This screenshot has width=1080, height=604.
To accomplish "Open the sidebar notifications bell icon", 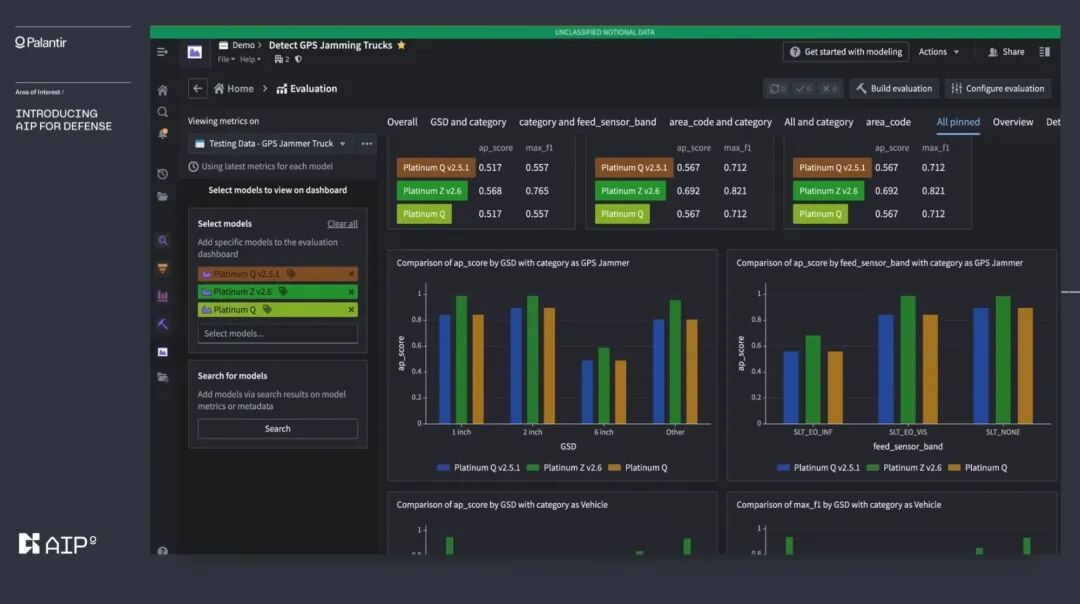I will 163,134.
